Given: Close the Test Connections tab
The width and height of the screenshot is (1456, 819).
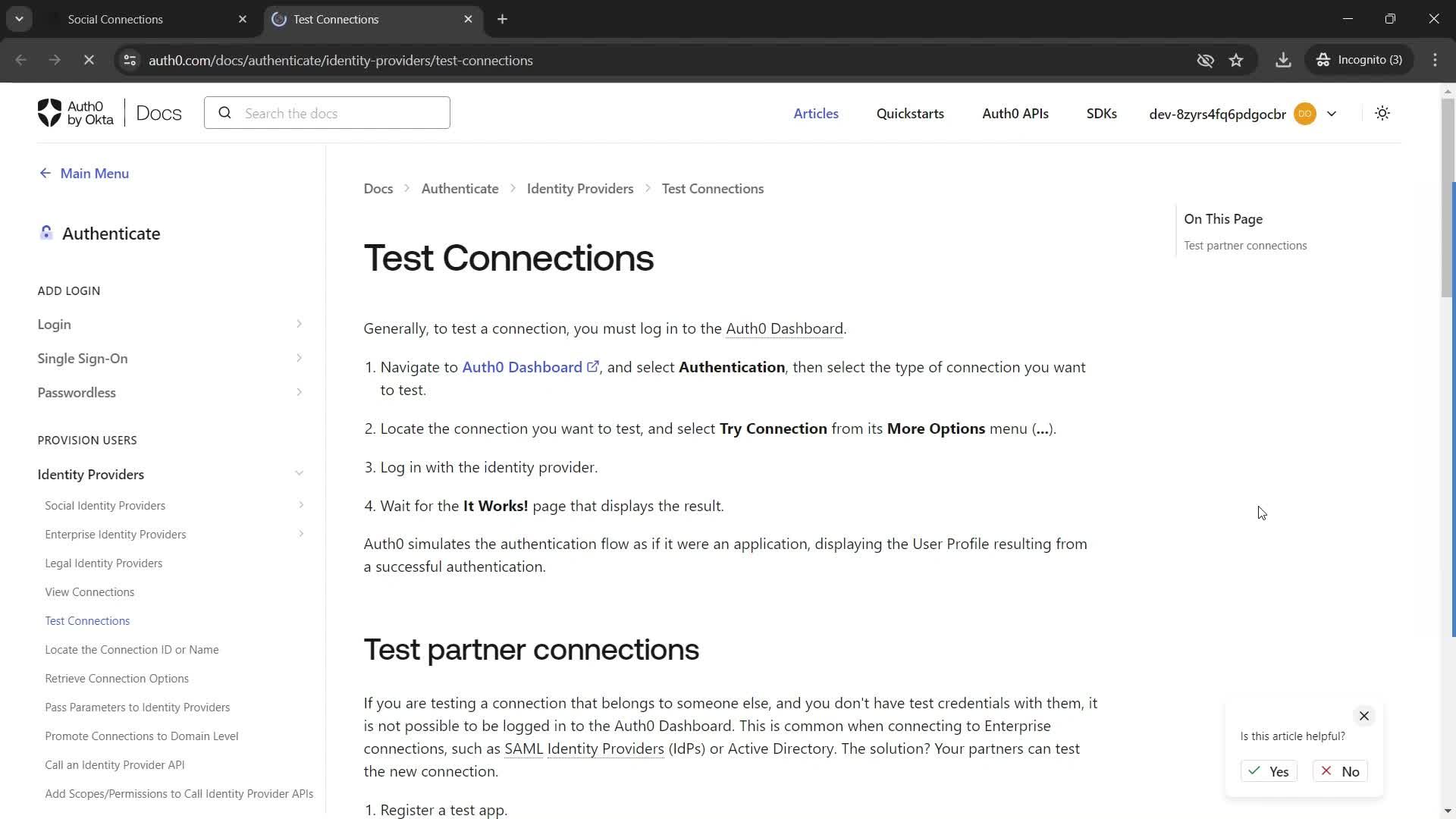Looking at the screenshot, I should [468, 19].
